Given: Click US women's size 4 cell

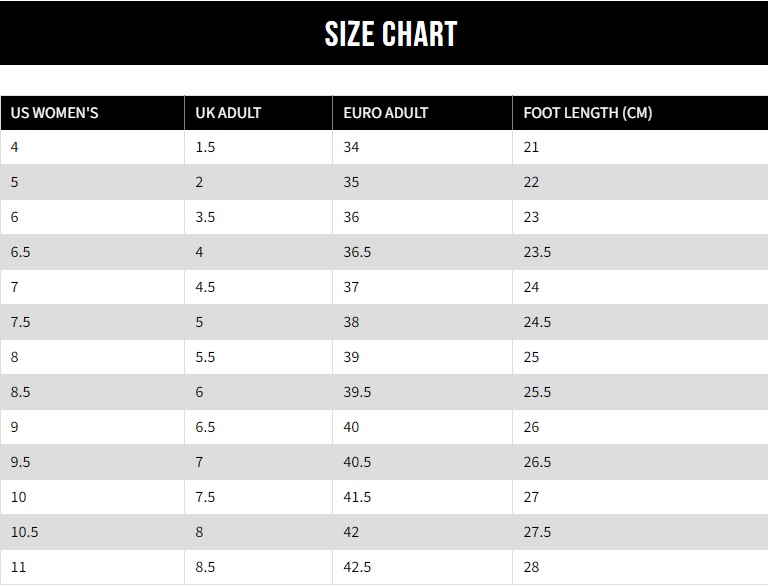Looking at the screenshot, I should [15, 147].
